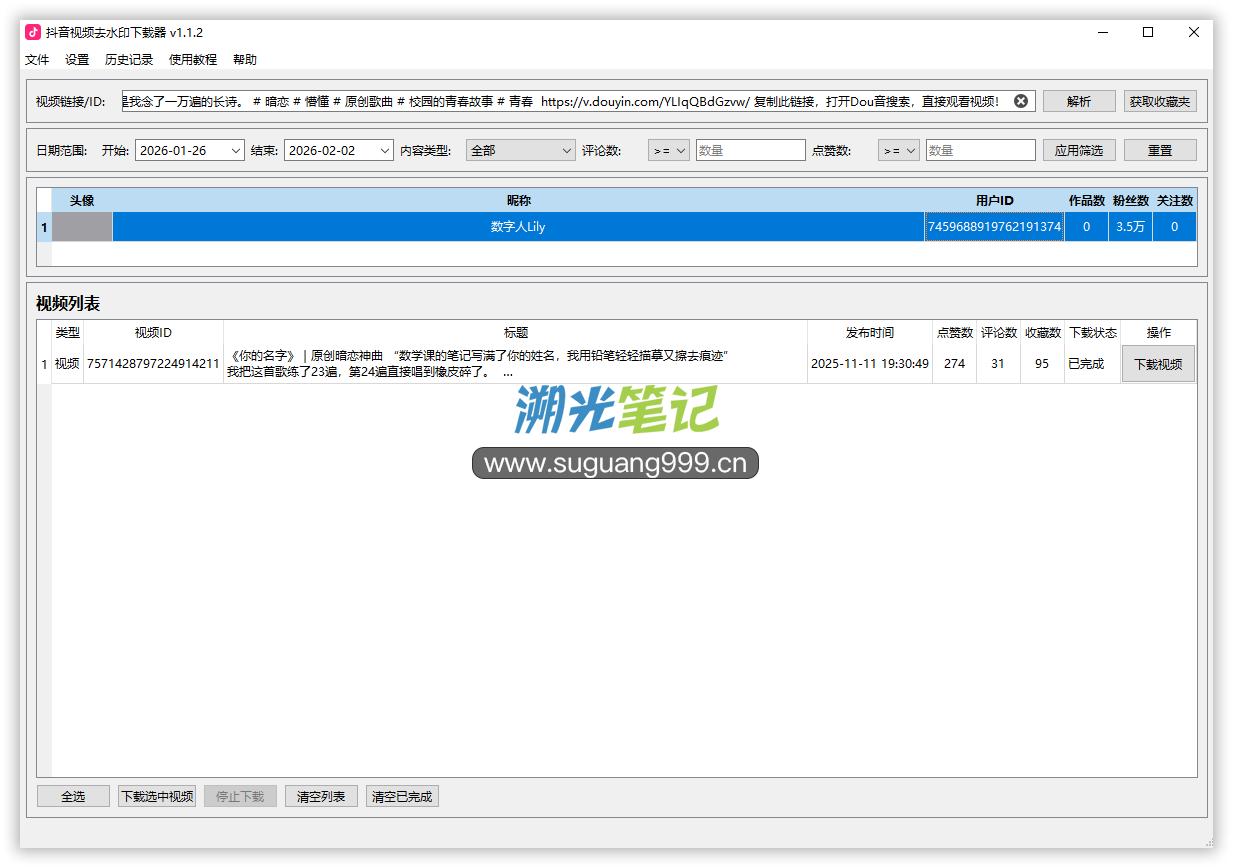The height and width of the screenshot is (868, 1233).
Task: Apply filter with 应用筛选 button
Action: pyautogui.click(x=1079, y=150)
